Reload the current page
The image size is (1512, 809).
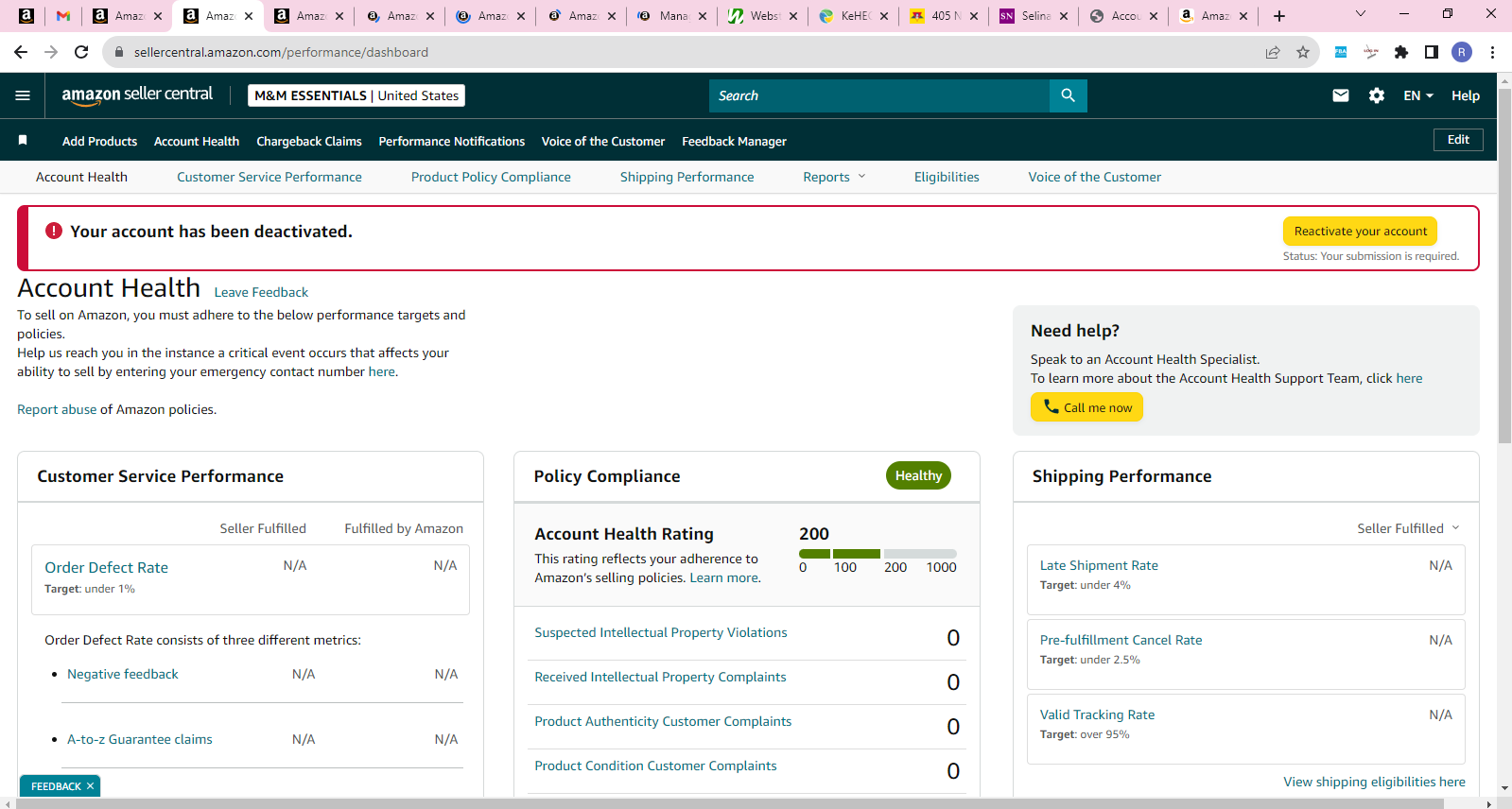pos(81,52)
